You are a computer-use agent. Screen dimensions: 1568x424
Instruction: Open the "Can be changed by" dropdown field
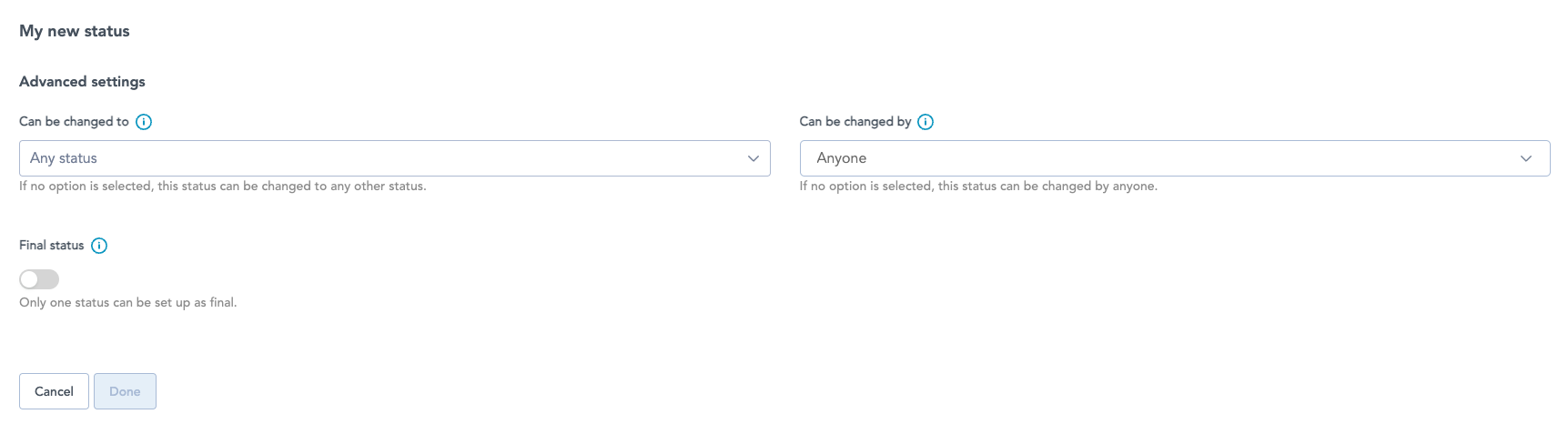(1174, 158)
